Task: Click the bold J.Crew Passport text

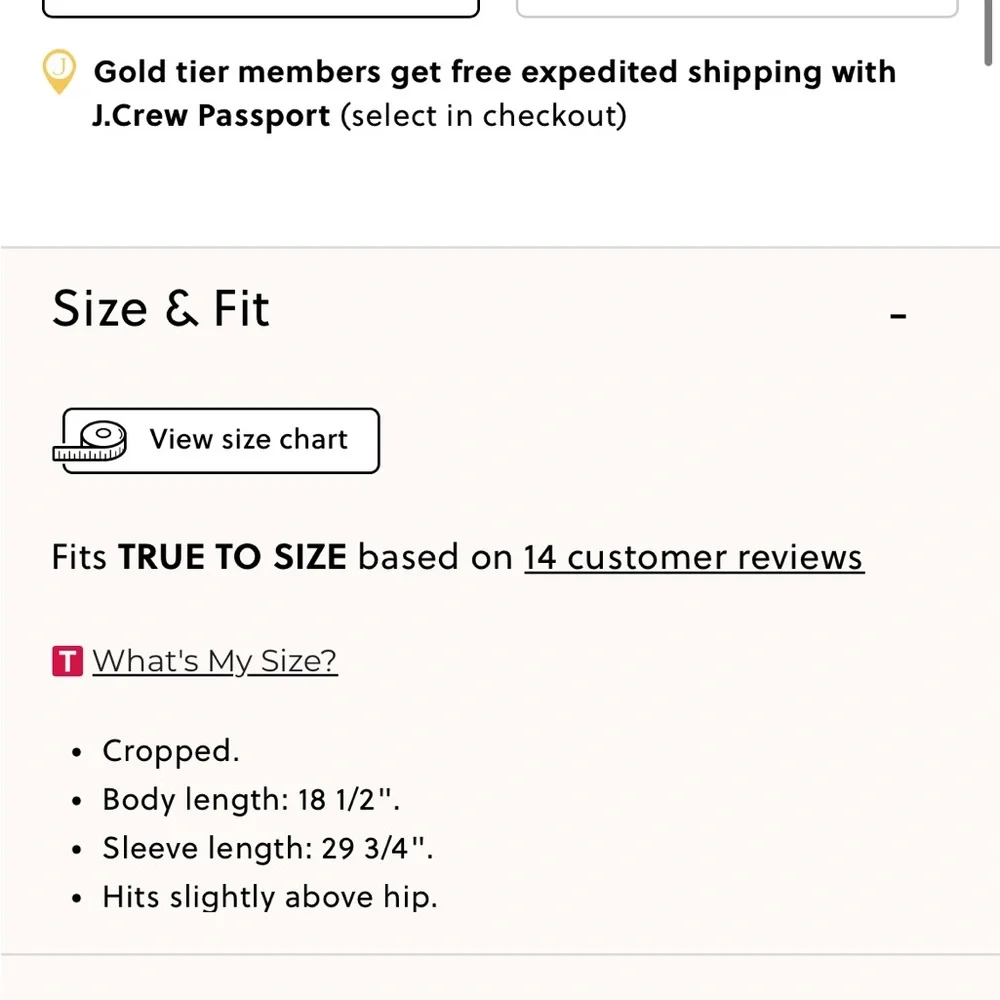Action: [x=211, y=116]
